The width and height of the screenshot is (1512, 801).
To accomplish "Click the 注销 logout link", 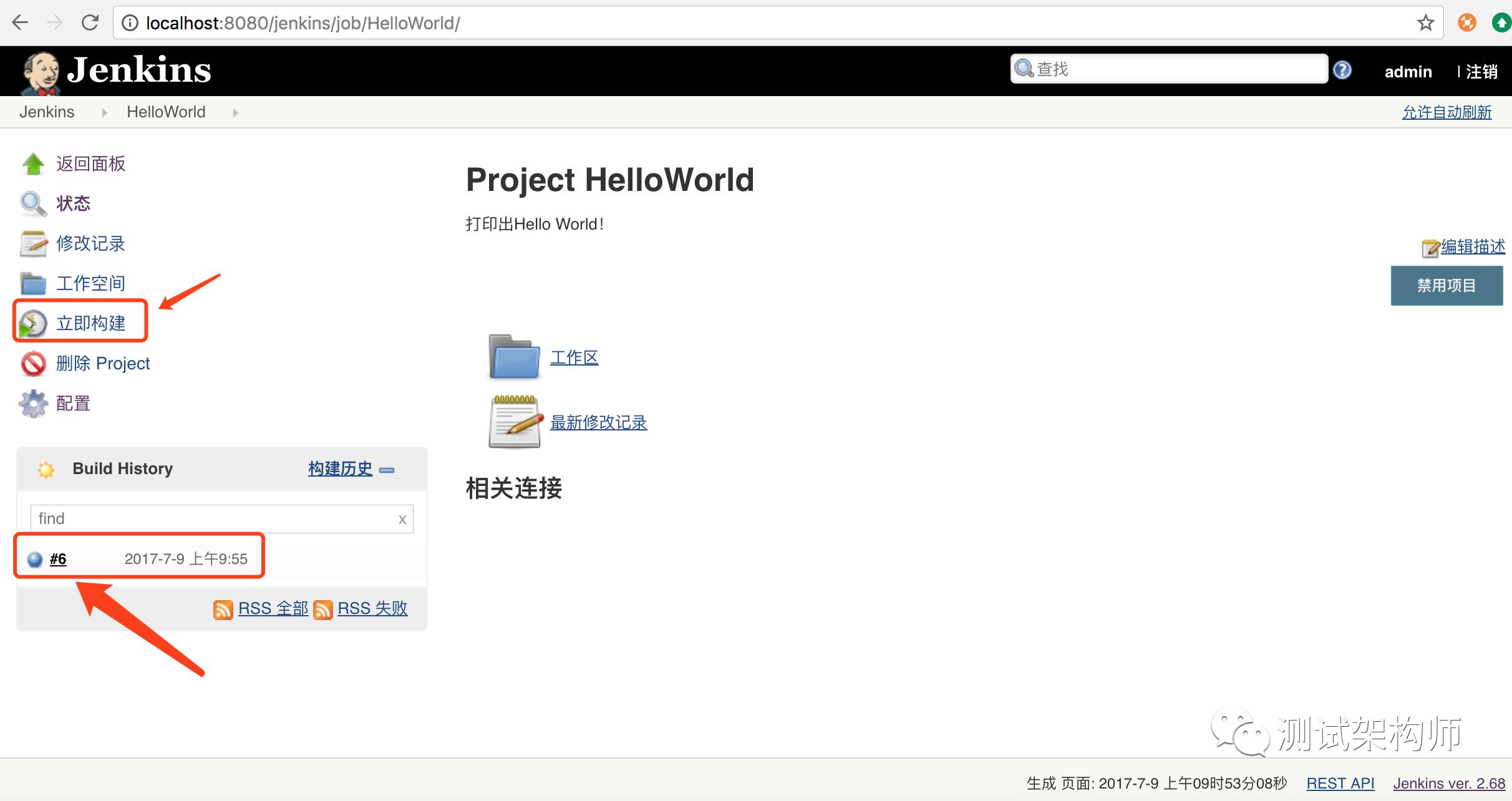I will [1481, 72].
